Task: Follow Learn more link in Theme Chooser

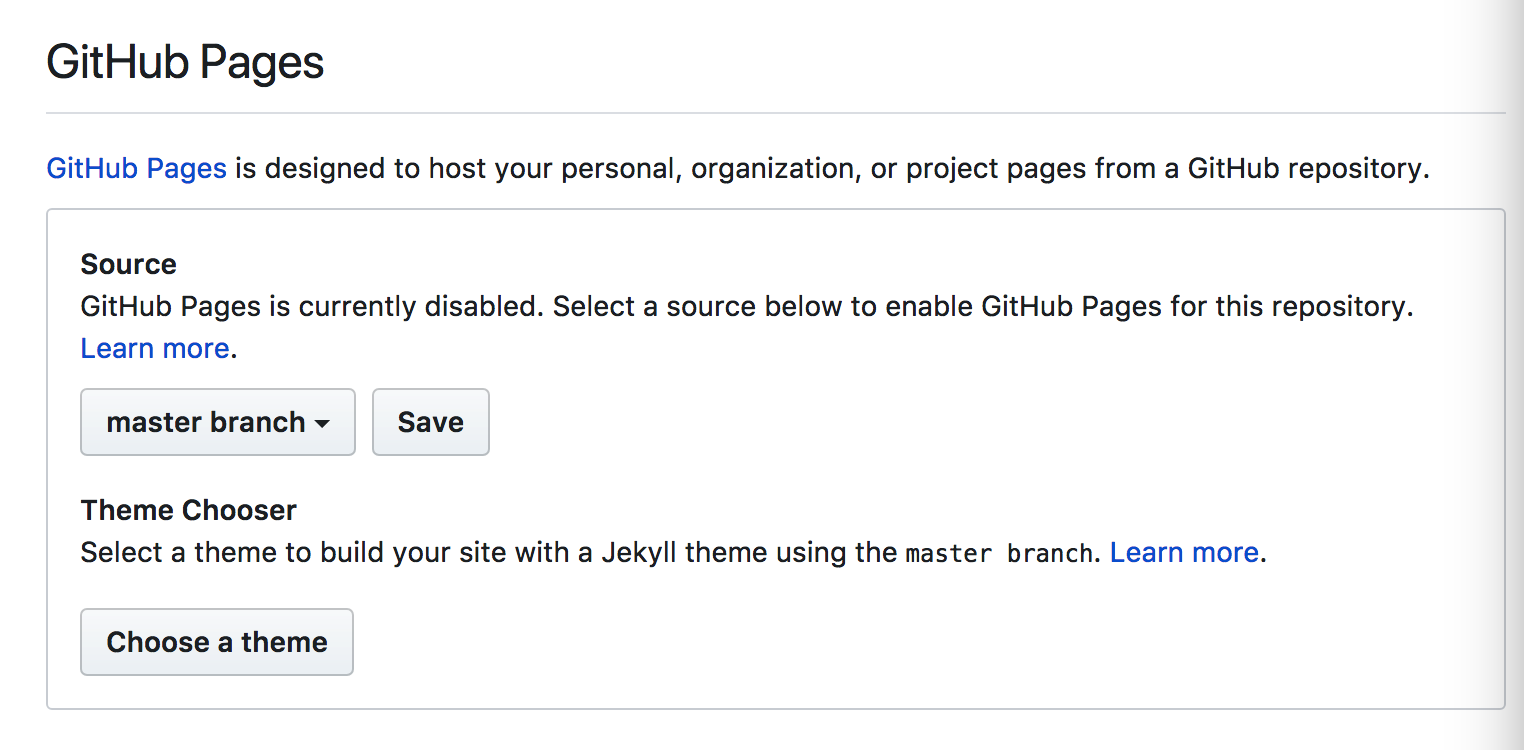Action: click(x=1184, y=552)
